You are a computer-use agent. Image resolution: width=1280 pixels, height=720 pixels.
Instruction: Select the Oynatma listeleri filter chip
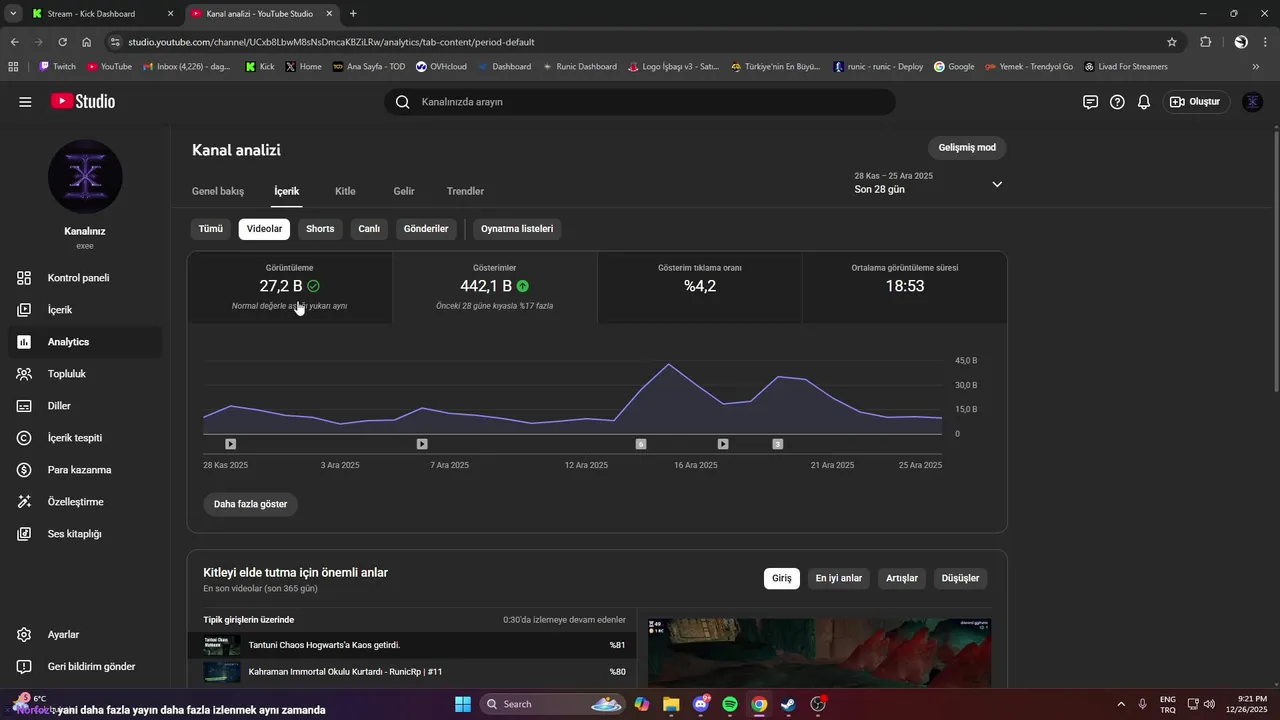point(517,229)
